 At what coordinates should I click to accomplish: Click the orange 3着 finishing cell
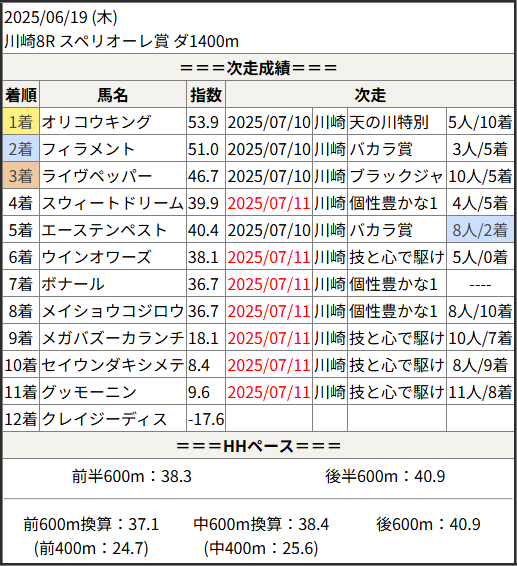(x=21, y=176)
